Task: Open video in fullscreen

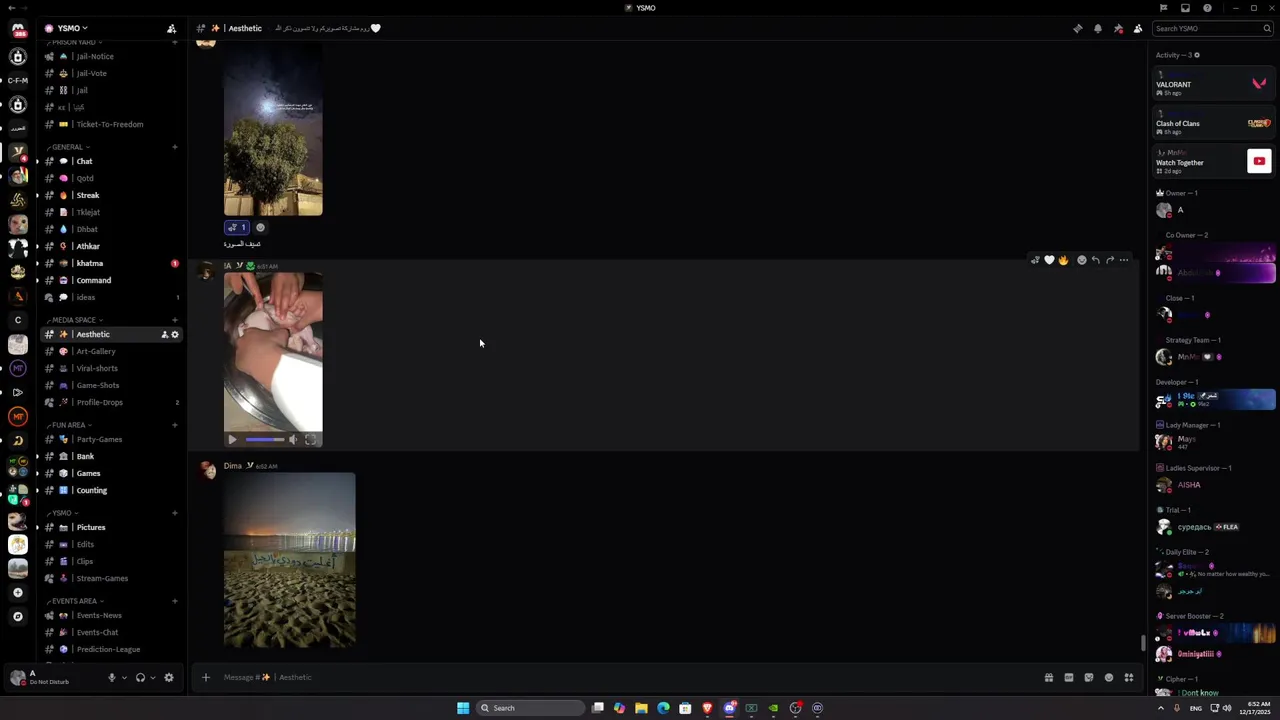Action: point(311,439)
